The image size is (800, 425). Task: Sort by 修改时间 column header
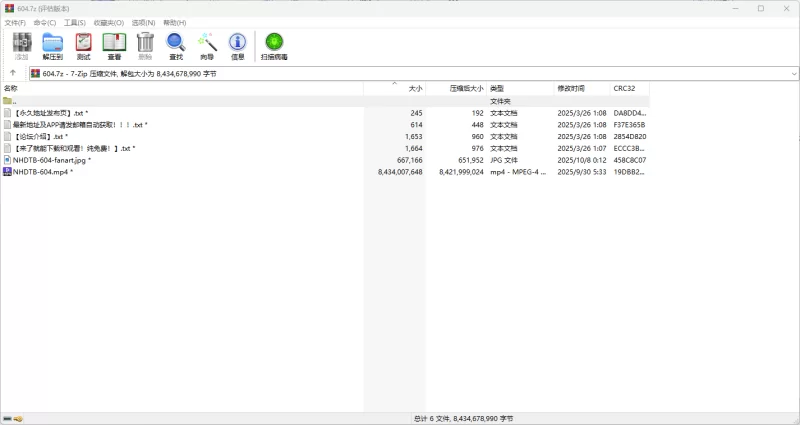[x=571, y=88]
